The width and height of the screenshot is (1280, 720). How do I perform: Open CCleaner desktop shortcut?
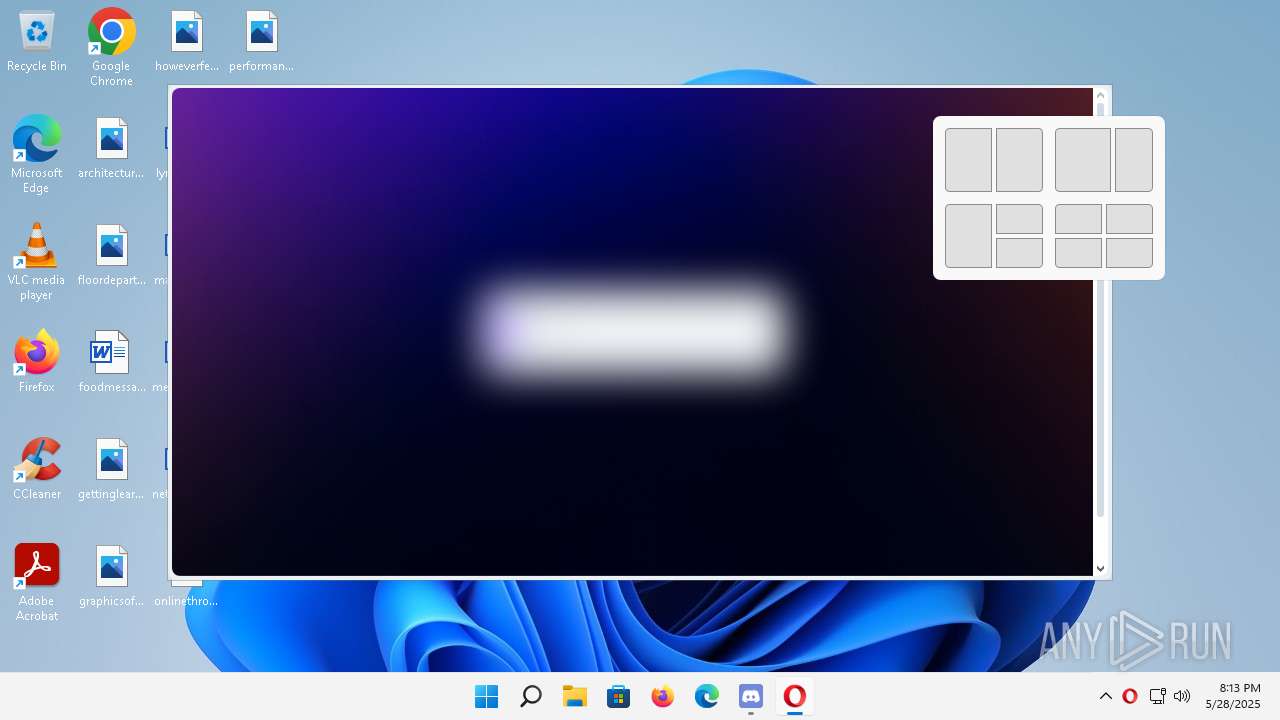pos(37,468)
